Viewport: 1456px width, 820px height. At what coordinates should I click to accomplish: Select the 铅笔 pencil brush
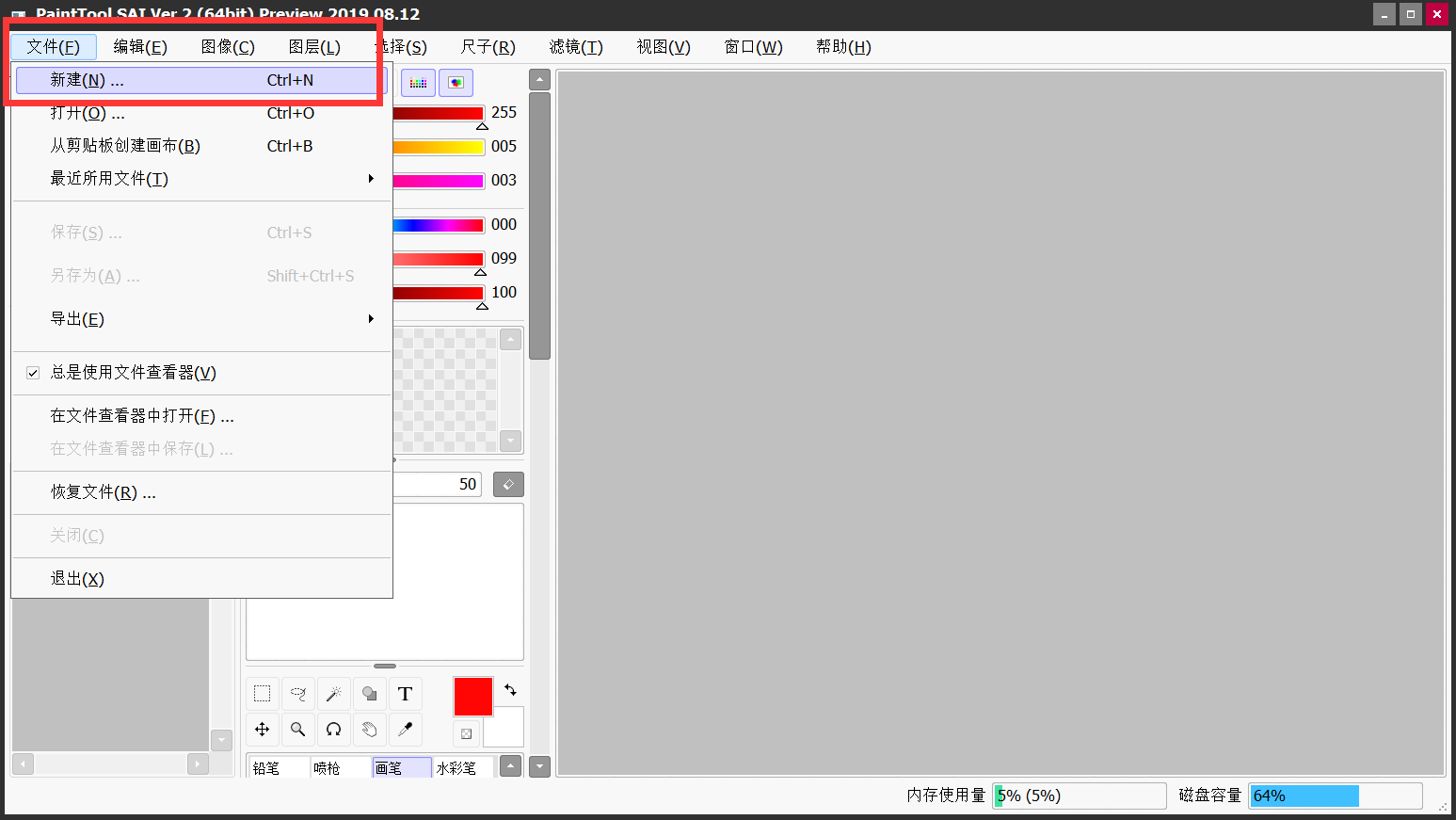278,767
